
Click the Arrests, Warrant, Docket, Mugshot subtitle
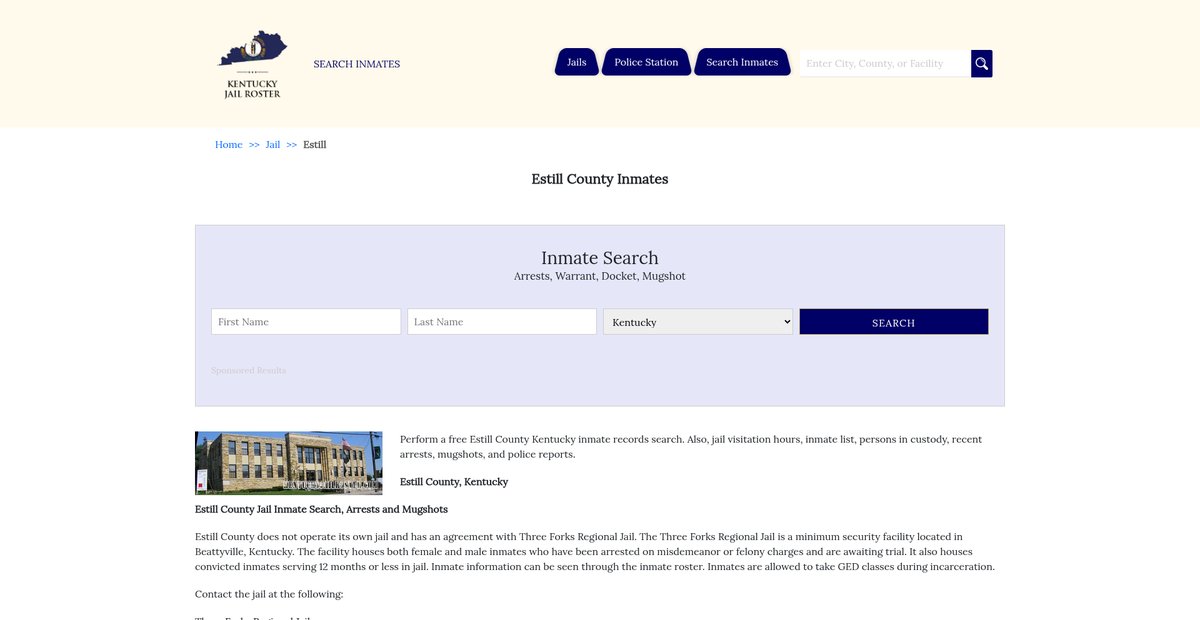coord(600,277)
